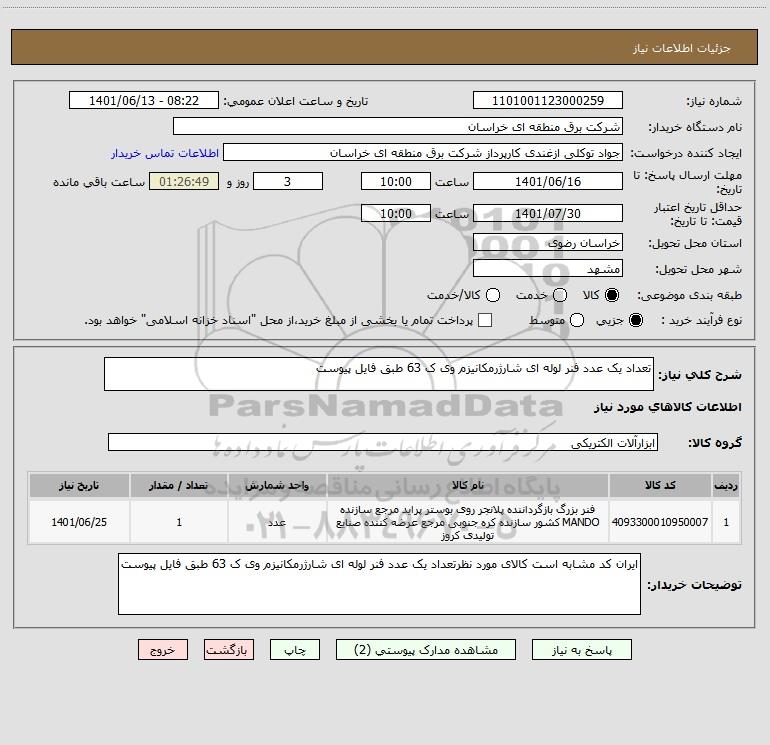Click the response deadline time 10:00 field

(x=396, y=181)
